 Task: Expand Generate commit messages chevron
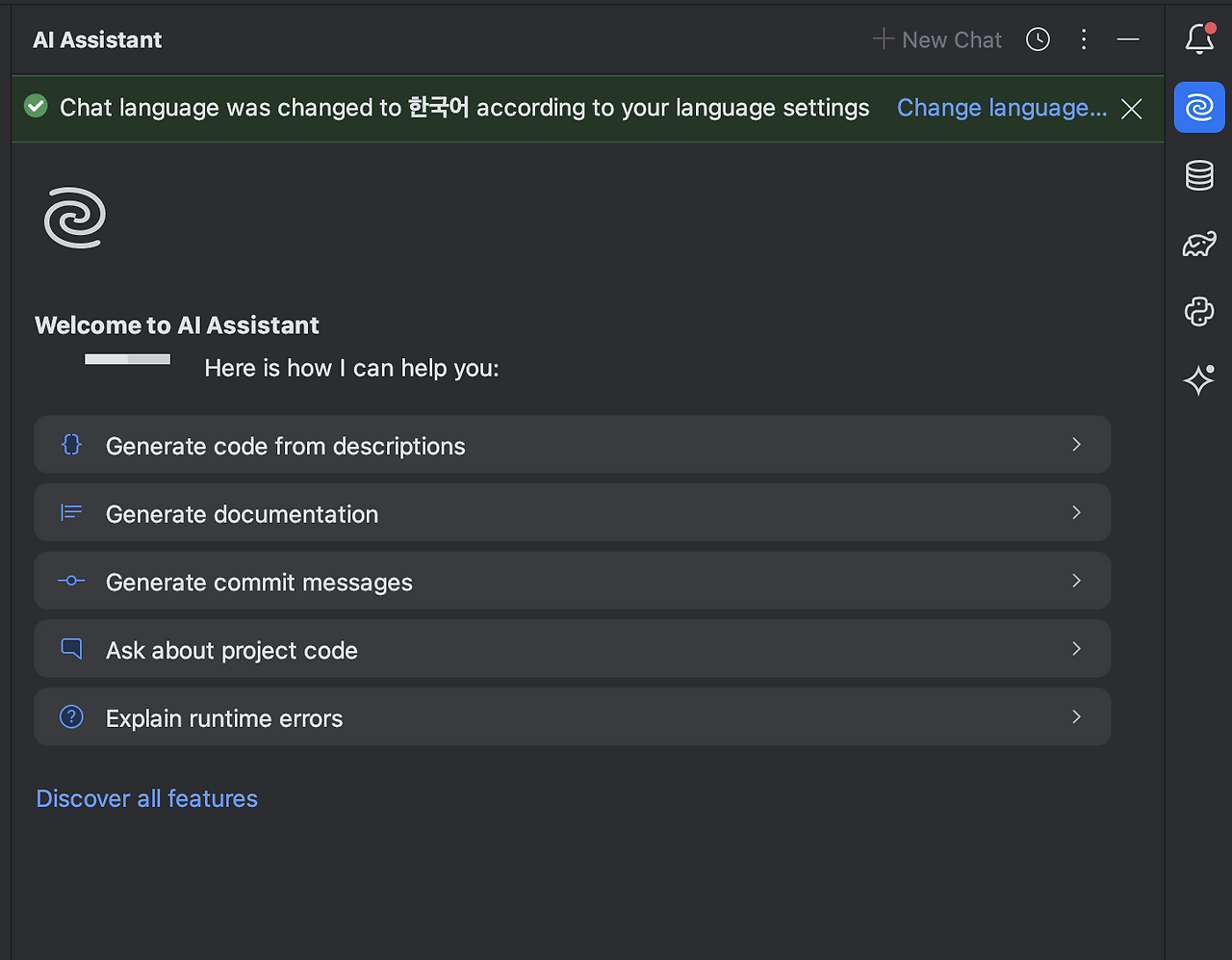[x=1076, y=581]
